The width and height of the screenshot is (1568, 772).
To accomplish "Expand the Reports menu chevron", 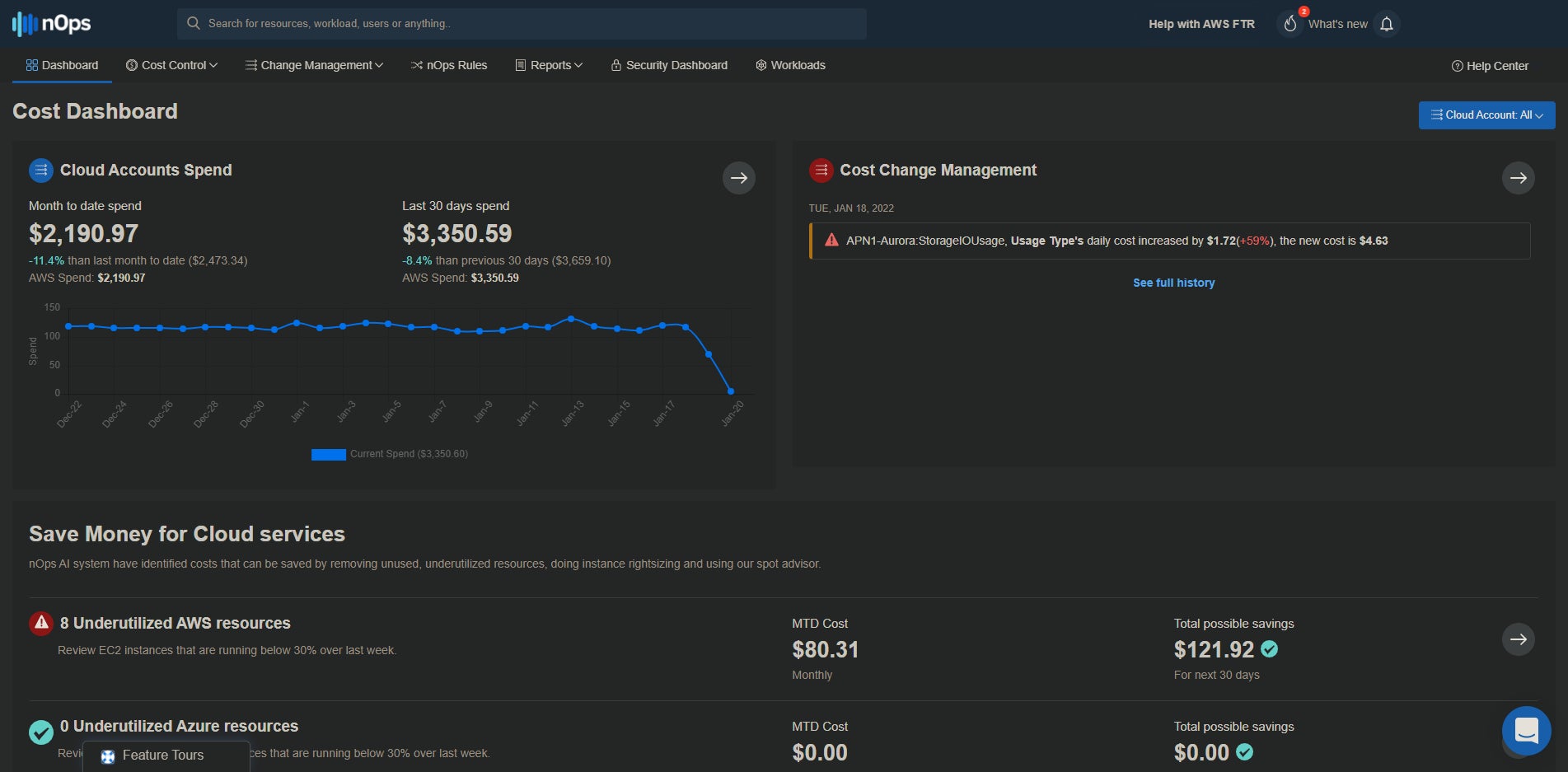I will (x=578, y=66).
